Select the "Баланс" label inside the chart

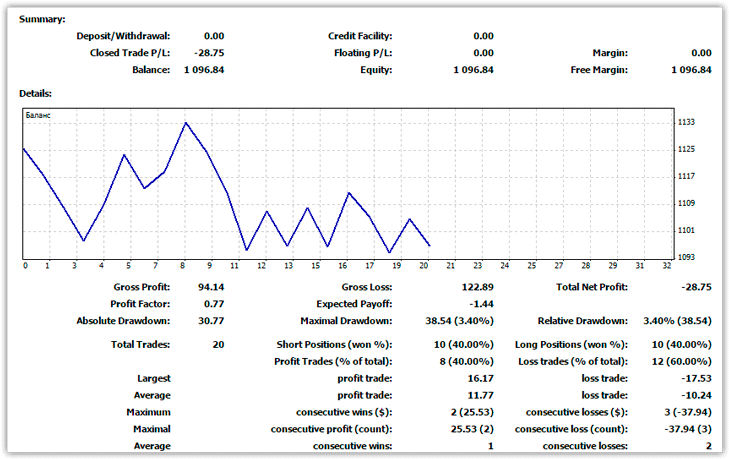coord(37,116)
